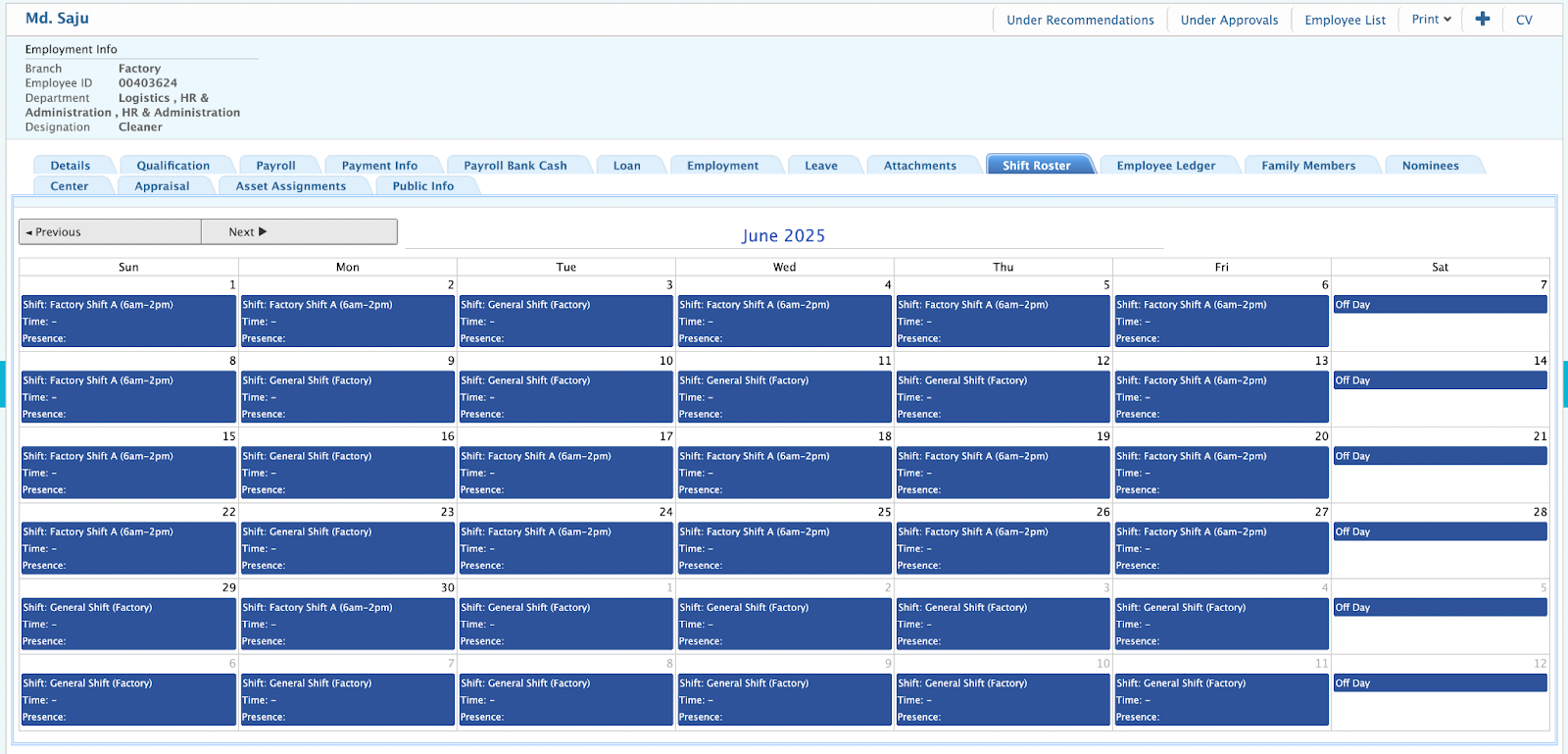Click employee ID 00403624

(148, 83)
